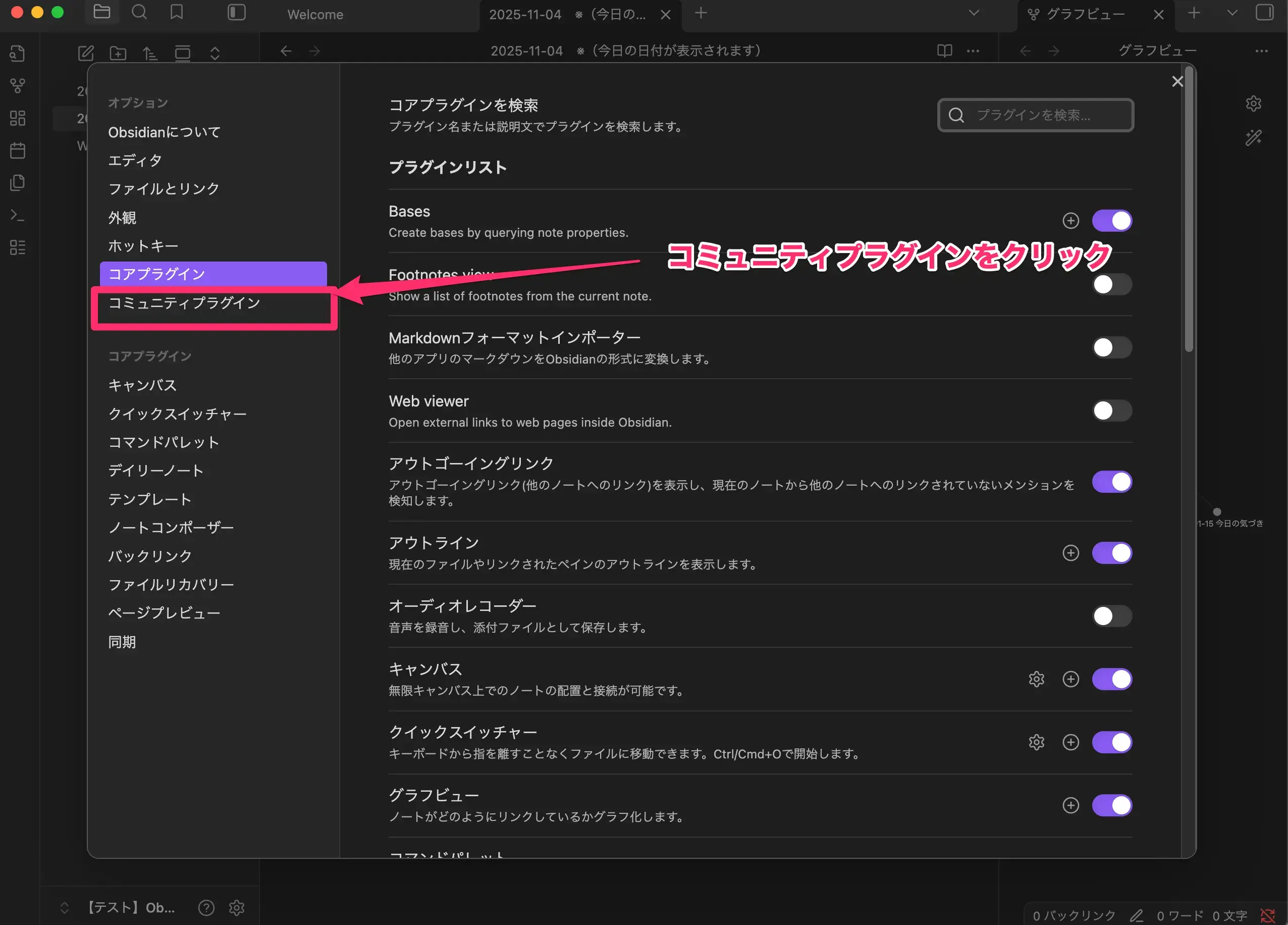Click the new folder icon
This screenshot has width=1288, height=925.
click(x=118, y=54)
